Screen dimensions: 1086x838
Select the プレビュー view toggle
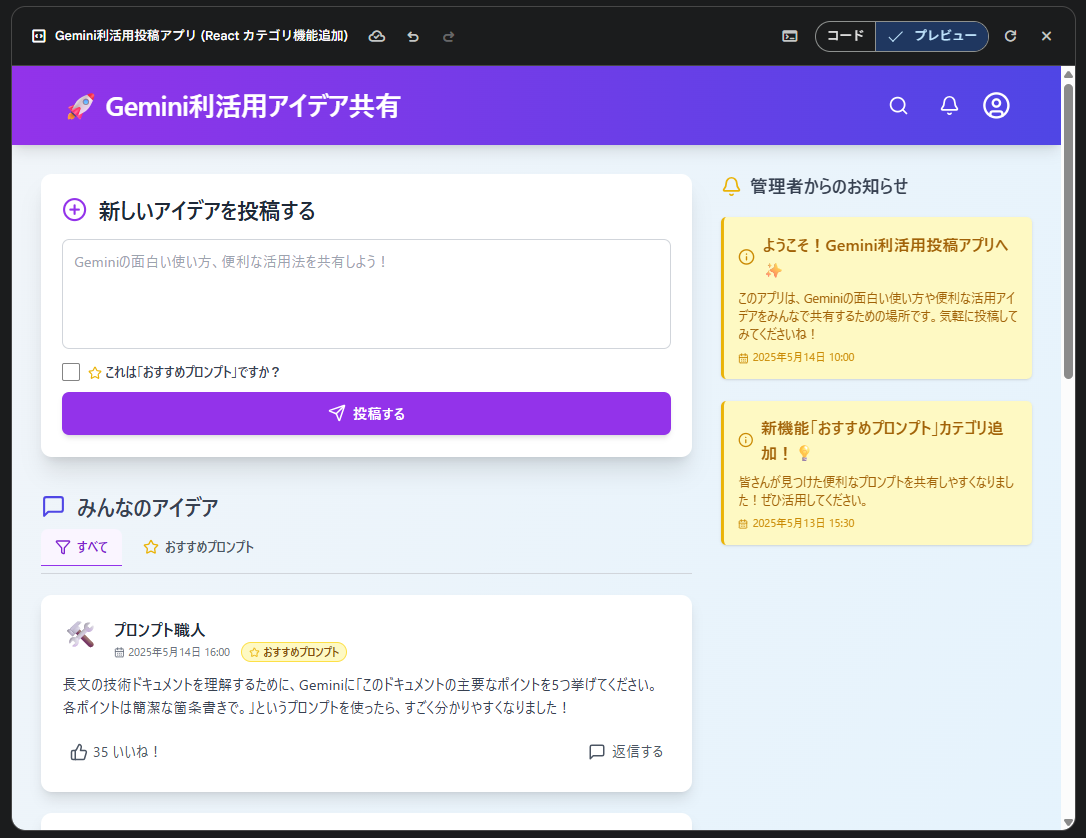pos(932,36)
